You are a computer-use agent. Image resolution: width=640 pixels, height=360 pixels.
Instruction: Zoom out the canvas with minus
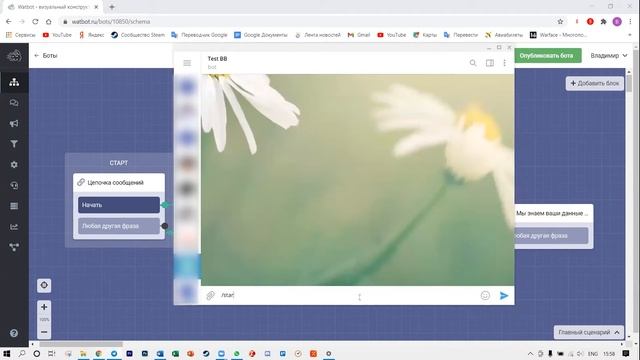(44, 332)
